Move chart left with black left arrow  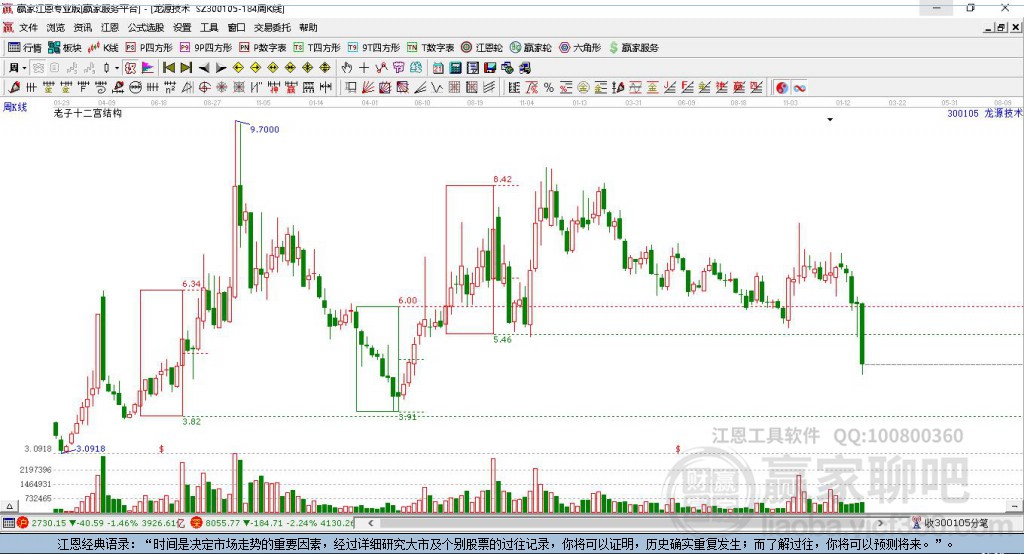[204, 68]
